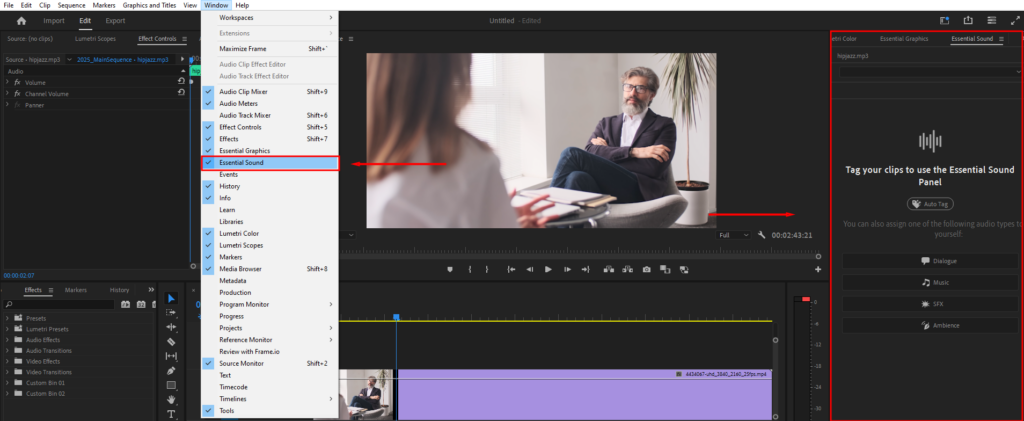This screenshot has height=421, width=1024.
Task: Switch to the Export workspace tab
Action: tap(115, 21)
